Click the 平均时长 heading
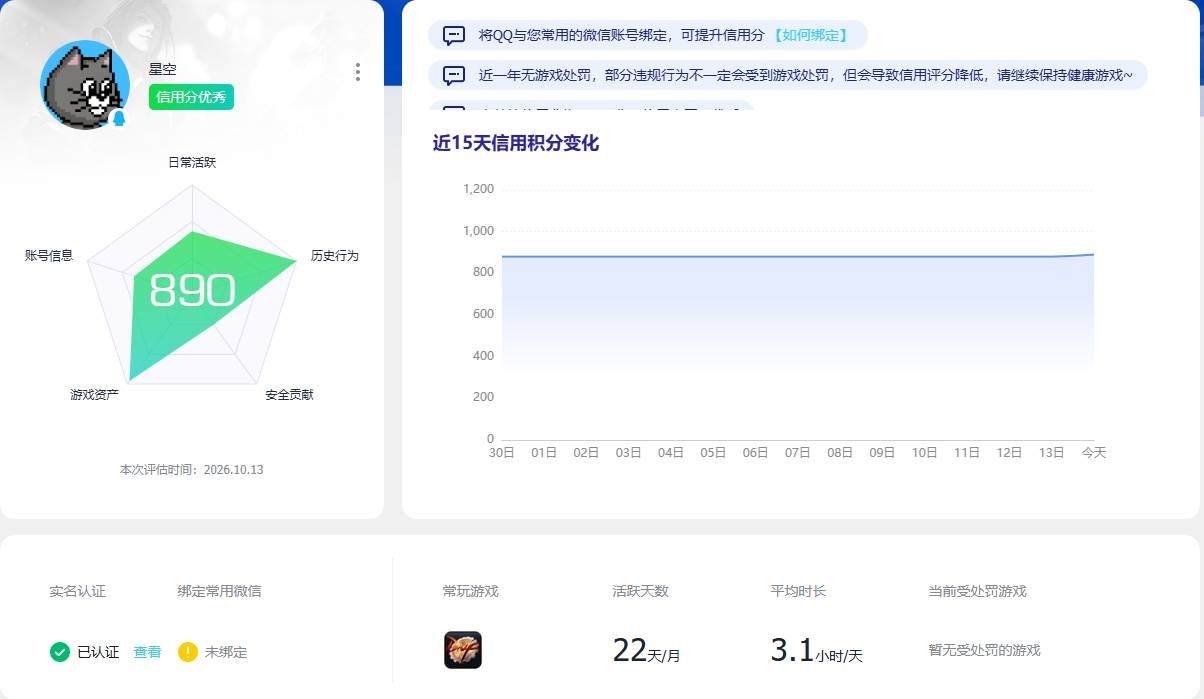 [798, 591]
